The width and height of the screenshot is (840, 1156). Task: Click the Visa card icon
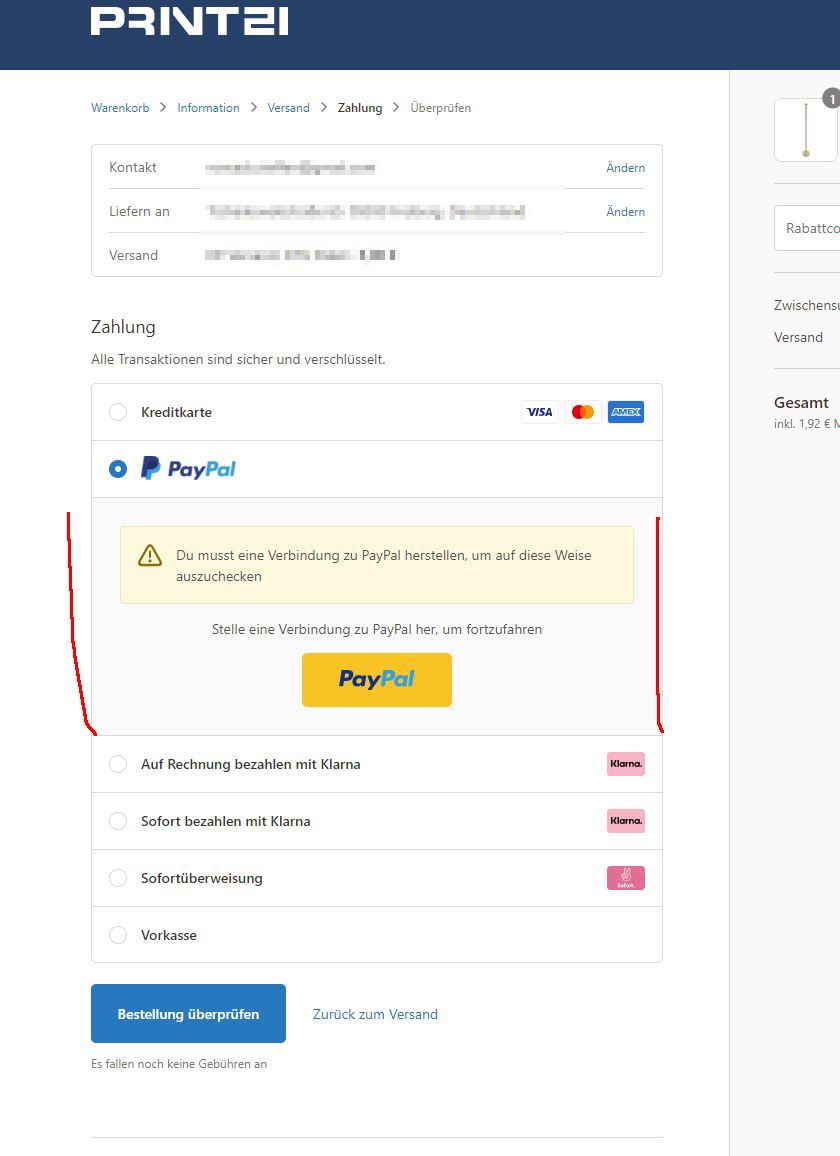(539, 412)
